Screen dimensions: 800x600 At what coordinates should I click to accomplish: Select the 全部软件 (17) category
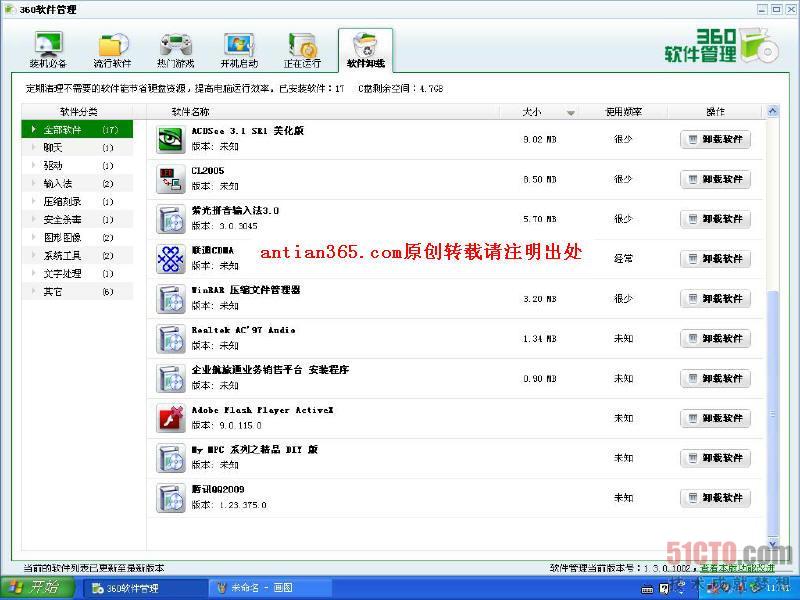coord(77,130)
